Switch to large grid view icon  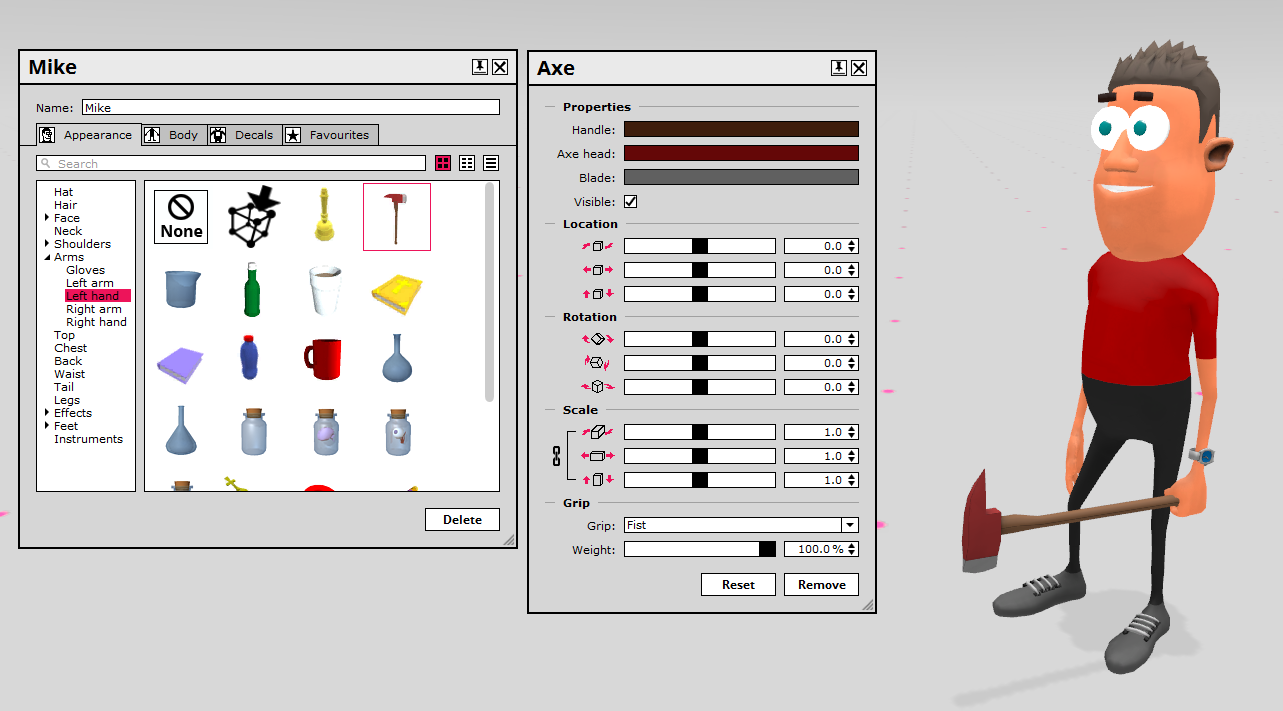click(x=443, y=163)
